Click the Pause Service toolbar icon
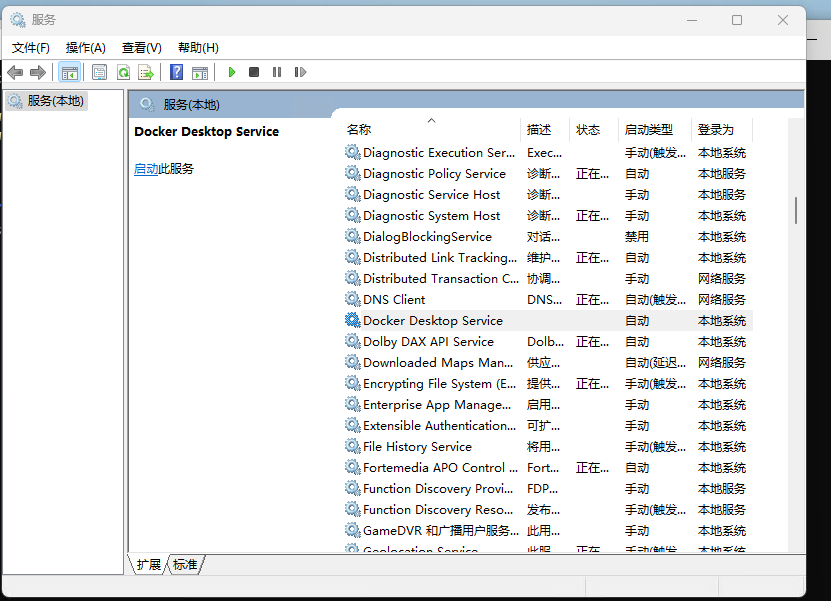This screenshot has width=831, height=601. (x=277, y=72)
